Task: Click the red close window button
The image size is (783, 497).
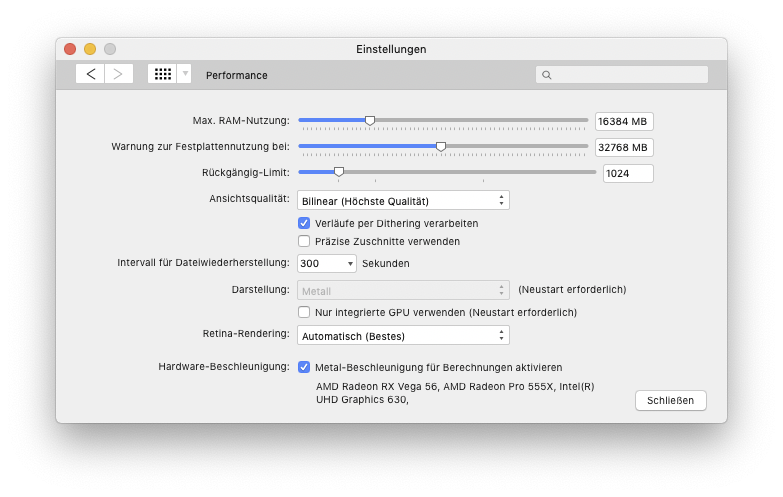Action: 70,49
